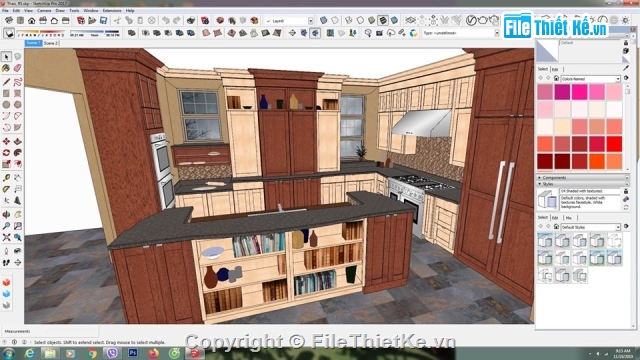640x360 pixels.
Task: Open the File menu
Action: click(x=5, y=11)
